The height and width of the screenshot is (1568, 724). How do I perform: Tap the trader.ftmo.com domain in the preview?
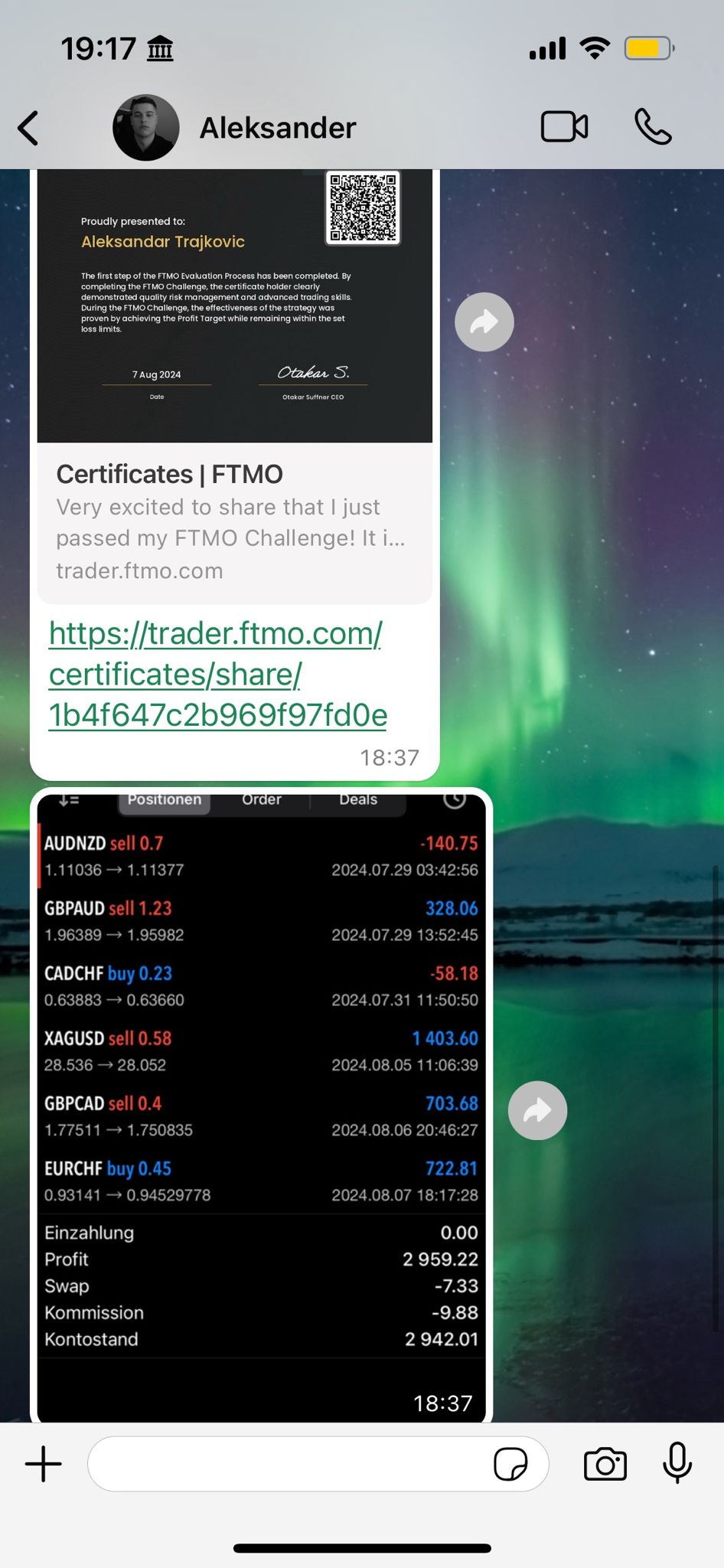point(139,571)
